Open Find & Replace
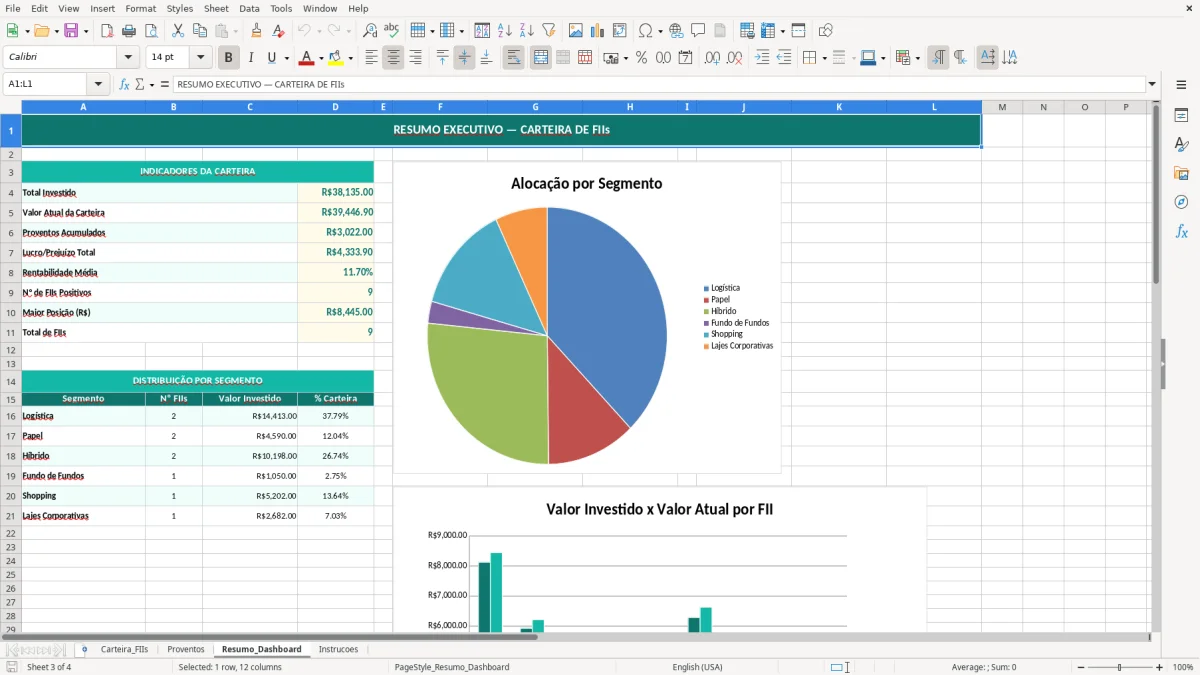This screenshot has height=675, width=1200. (x=370, y=31)
